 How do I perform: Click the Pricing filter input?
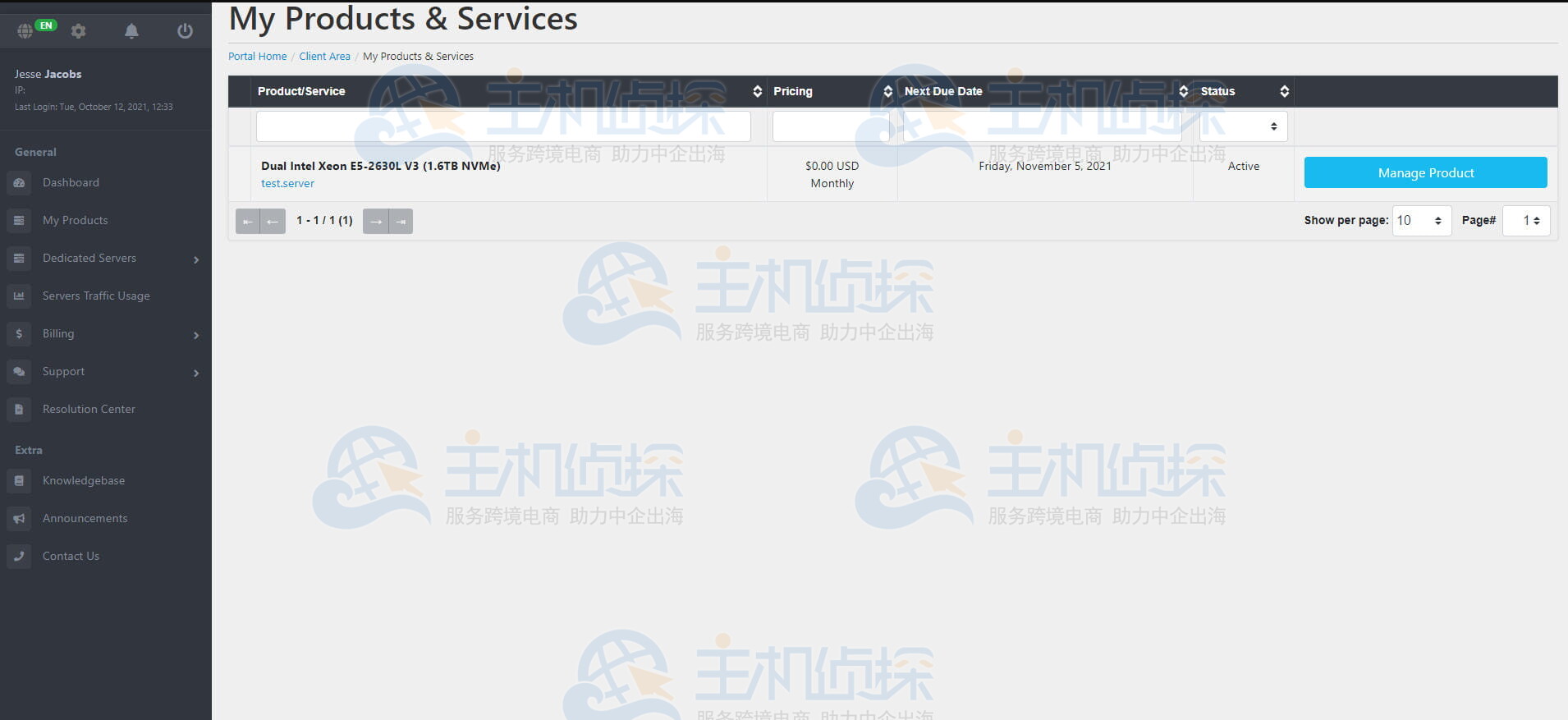pyautogui.click(x=831, y=126)
